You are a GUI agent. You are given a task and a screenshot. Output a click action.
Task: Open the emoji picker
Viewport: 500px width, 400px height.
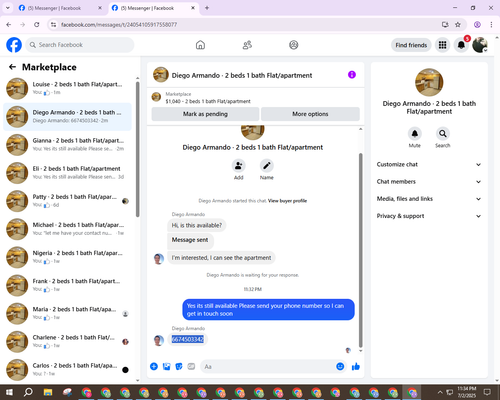[x=340, y=366]
